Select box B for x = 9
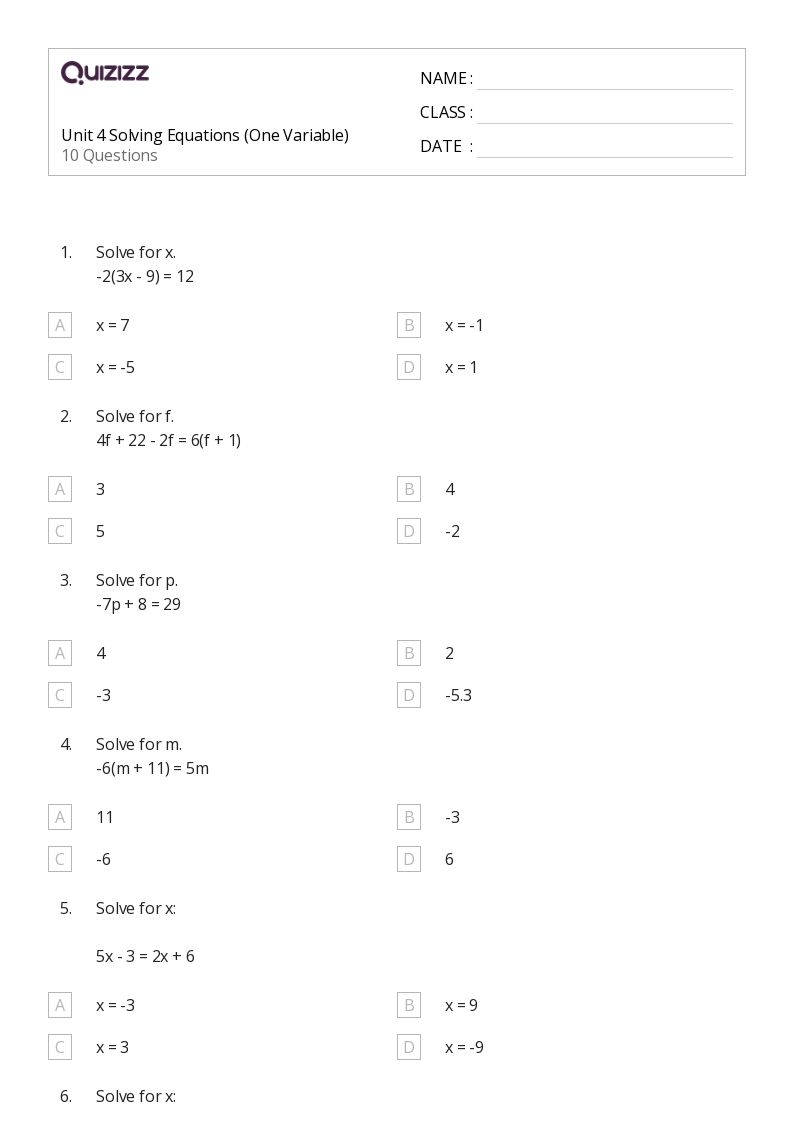 [409, 1005]
